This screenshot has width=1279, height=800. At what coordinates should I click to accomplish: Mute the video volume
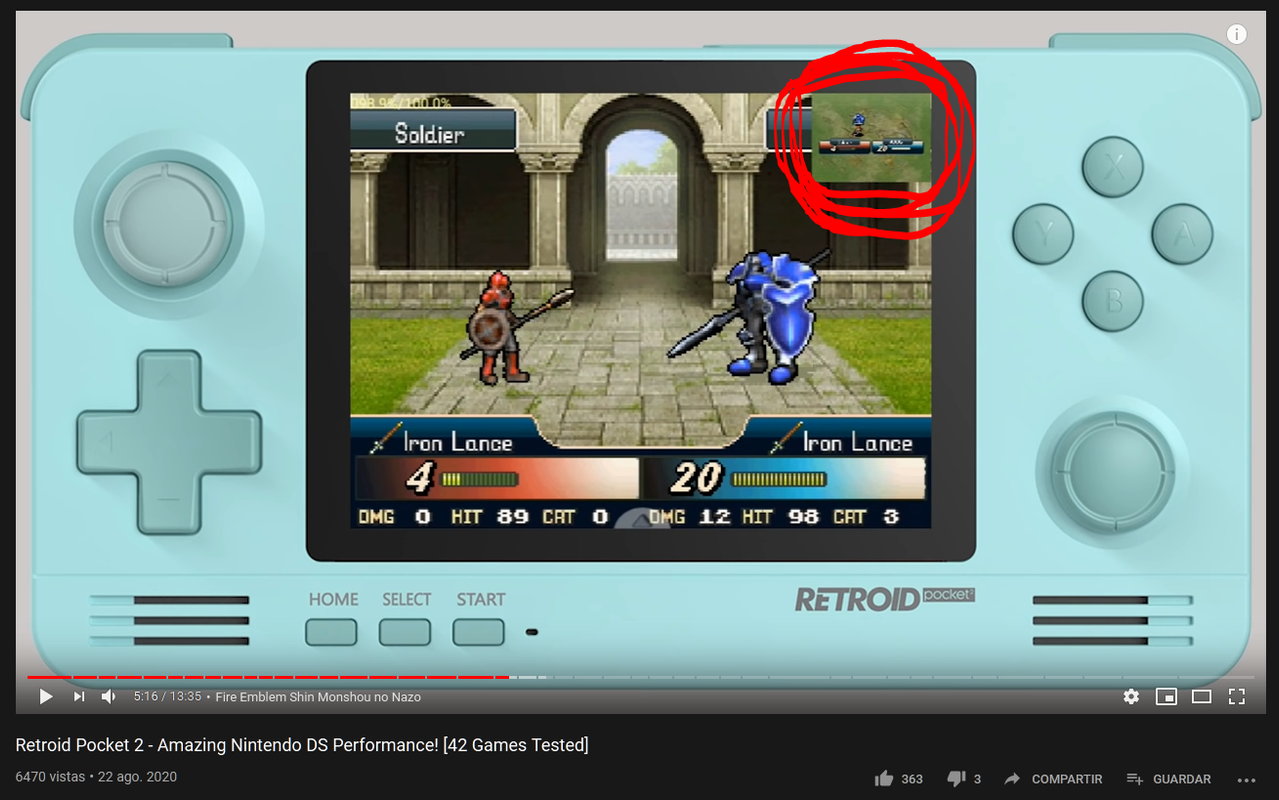[x=109, y=697]
